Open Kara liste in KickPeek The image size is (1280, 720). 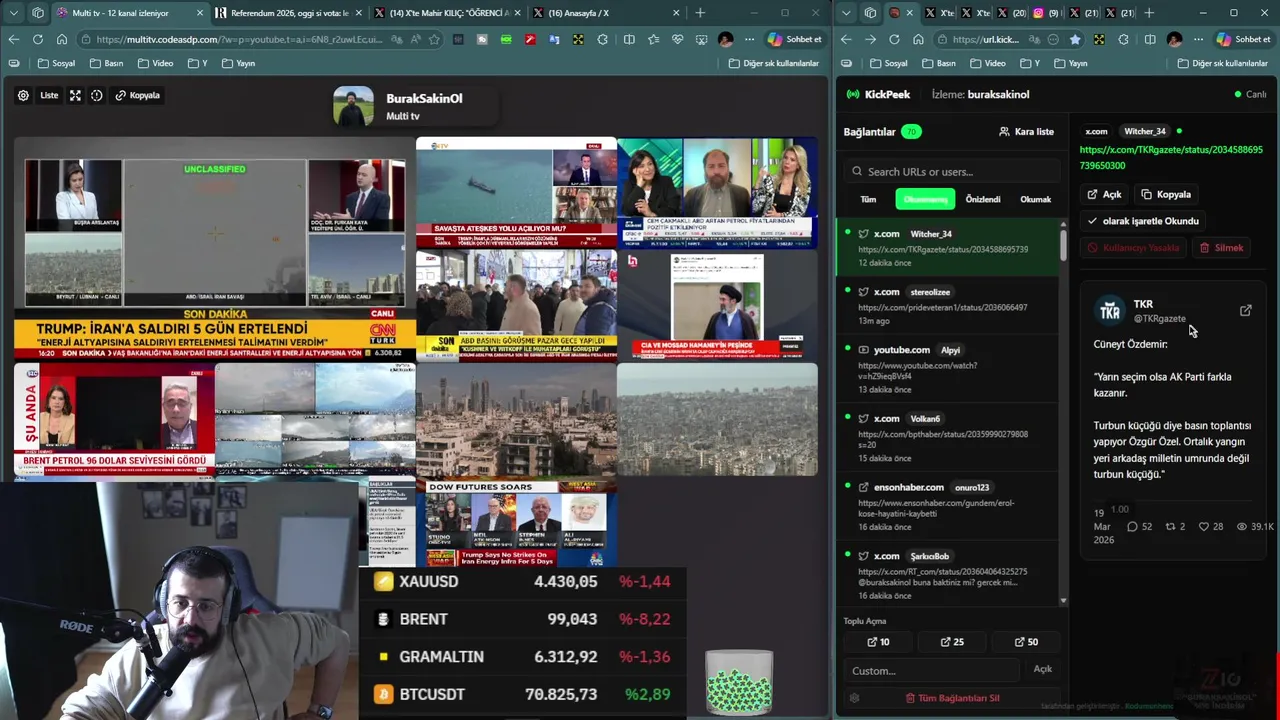1026,131
